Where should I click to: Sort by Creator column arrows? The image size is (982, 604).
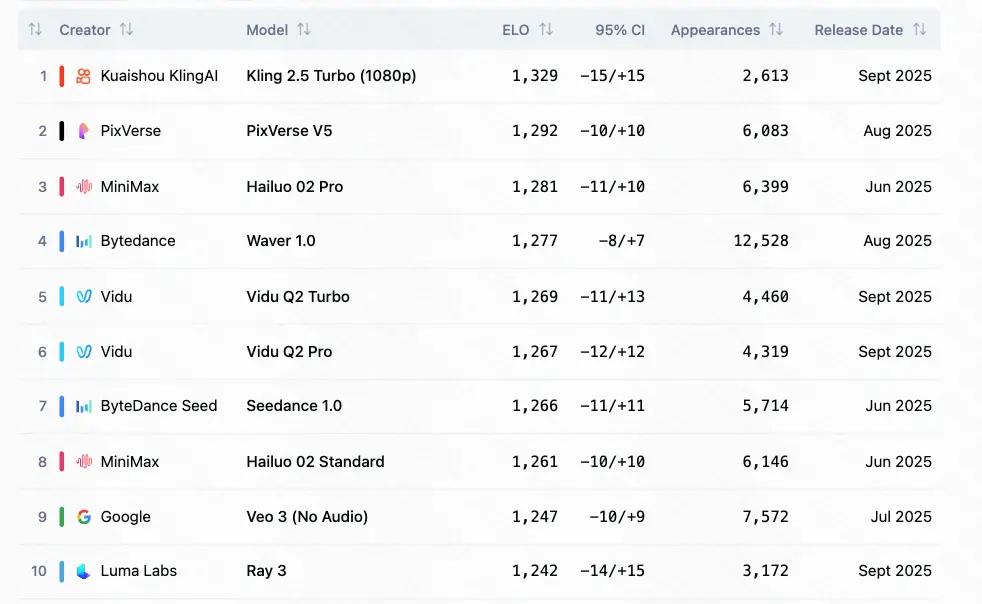click(x=126, y=30)
